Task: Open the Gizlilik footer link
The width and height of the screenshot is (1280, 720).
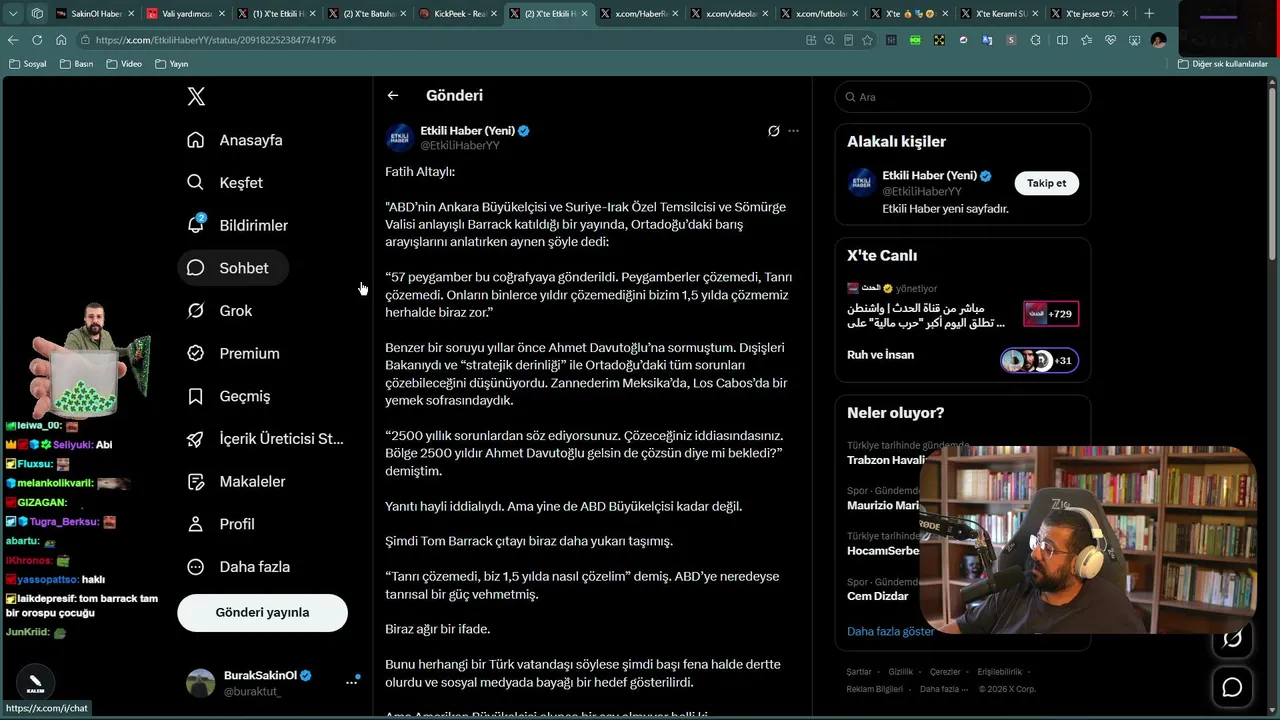Action: 901,672
